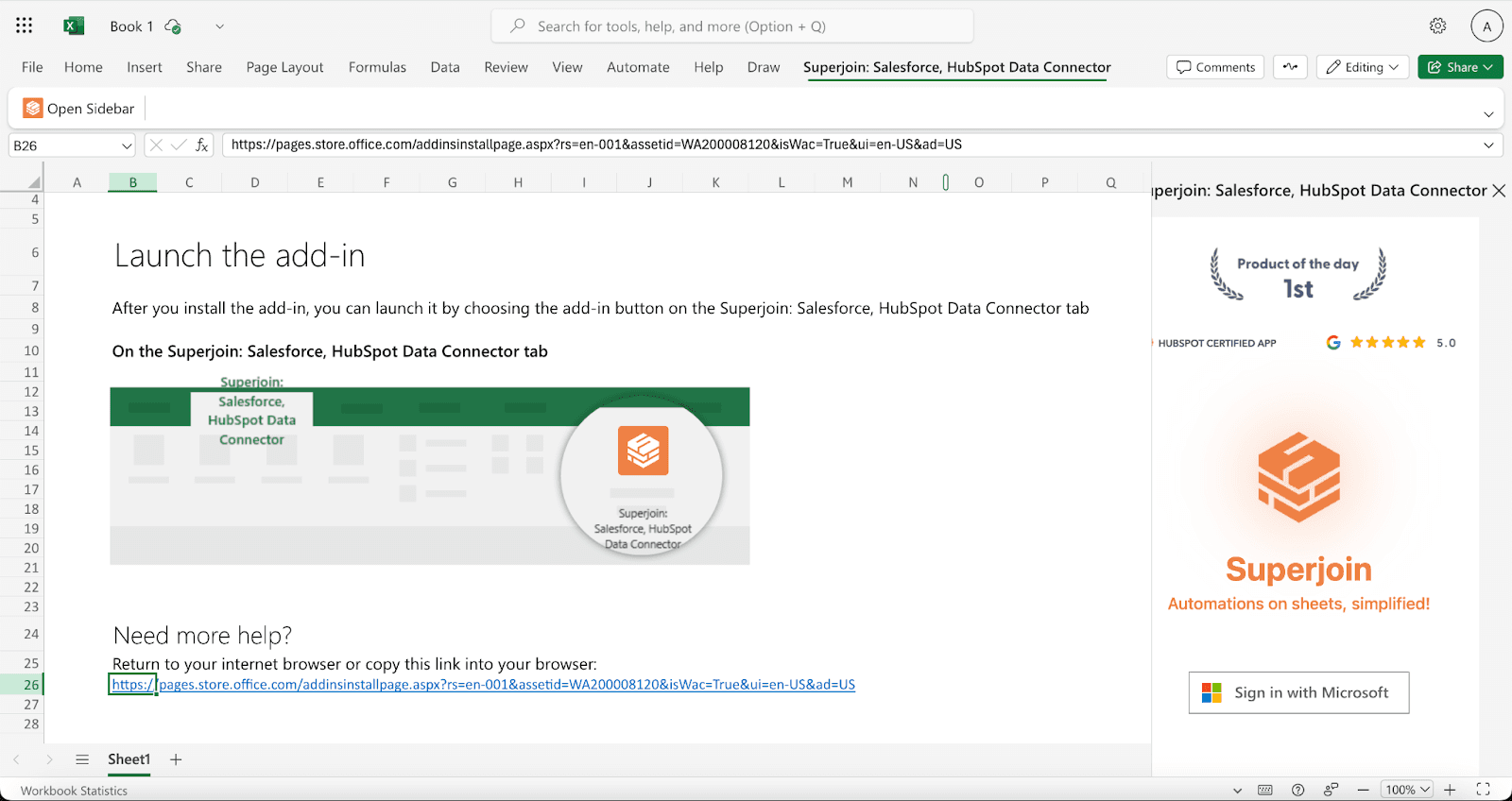Go to the next sheet arrow

[49, 759]
